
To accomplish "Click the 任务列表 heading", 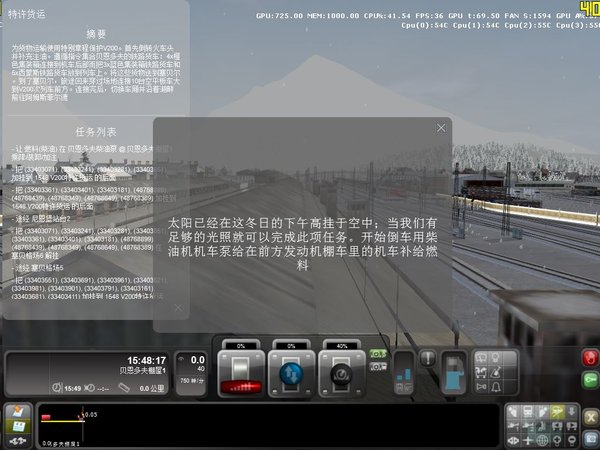I will 96,132.
